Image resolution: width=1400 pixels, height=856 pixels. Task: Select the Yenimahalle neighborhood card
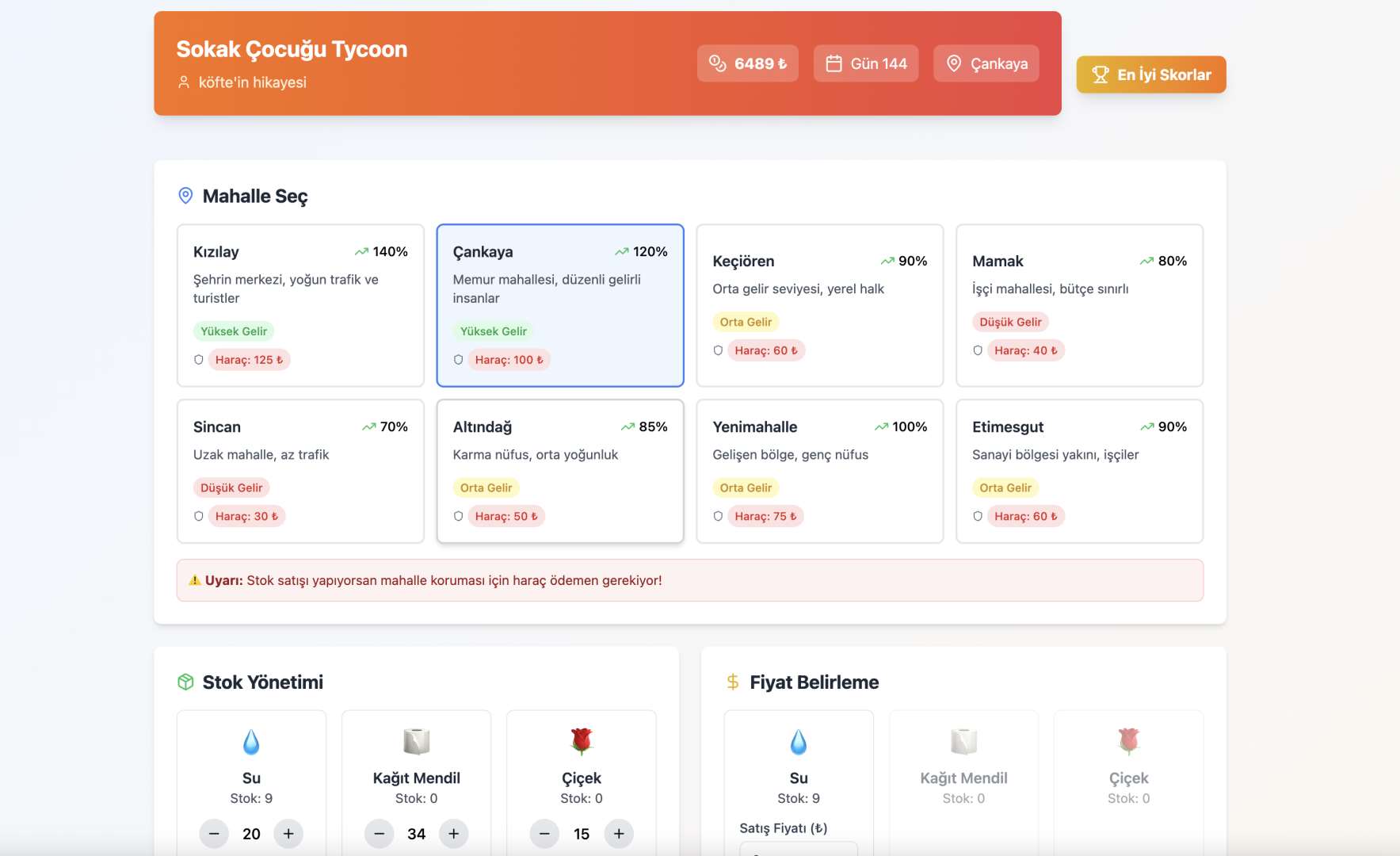(819, 471)
